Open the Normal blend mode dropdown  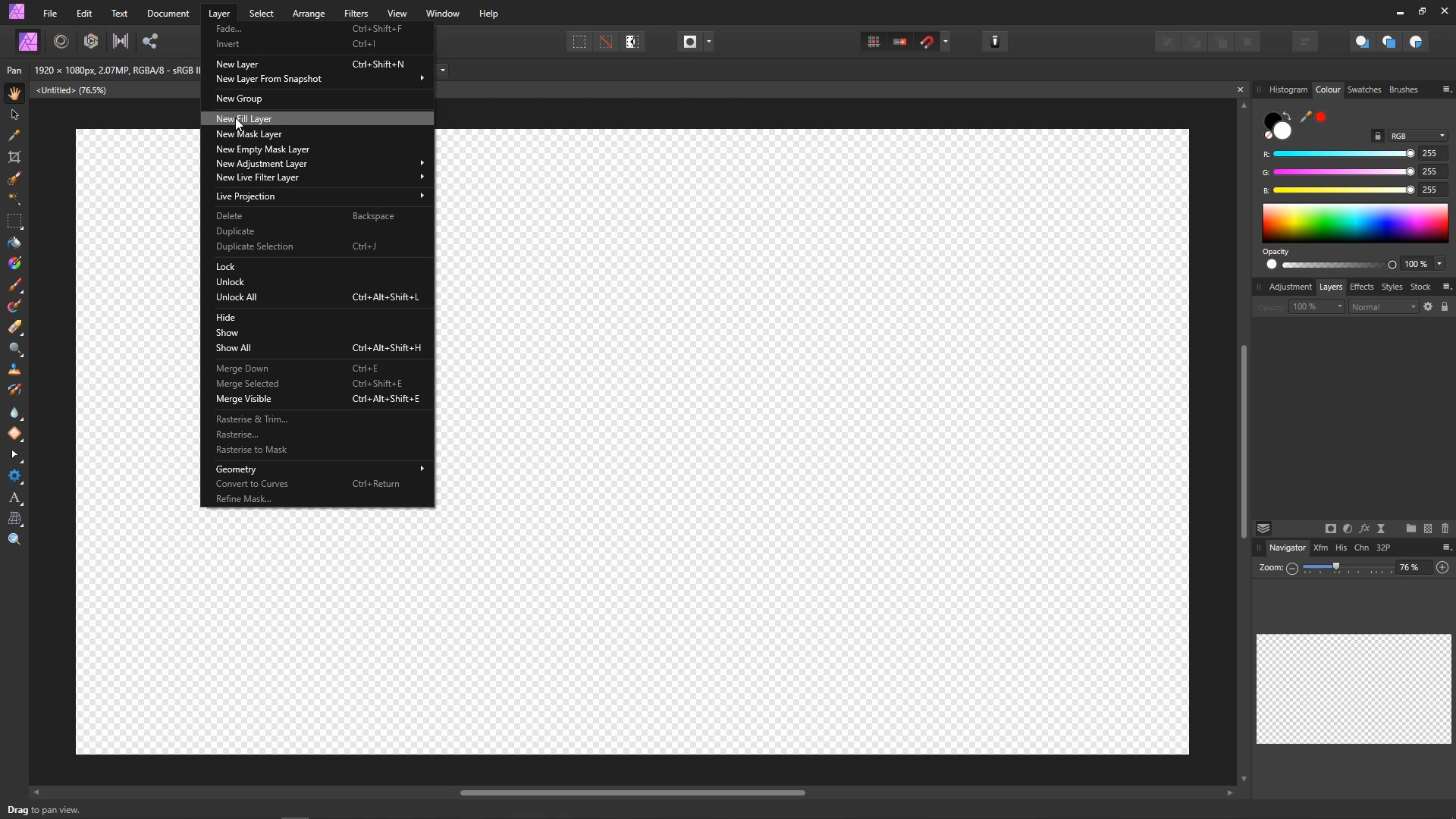[1383, 307]
